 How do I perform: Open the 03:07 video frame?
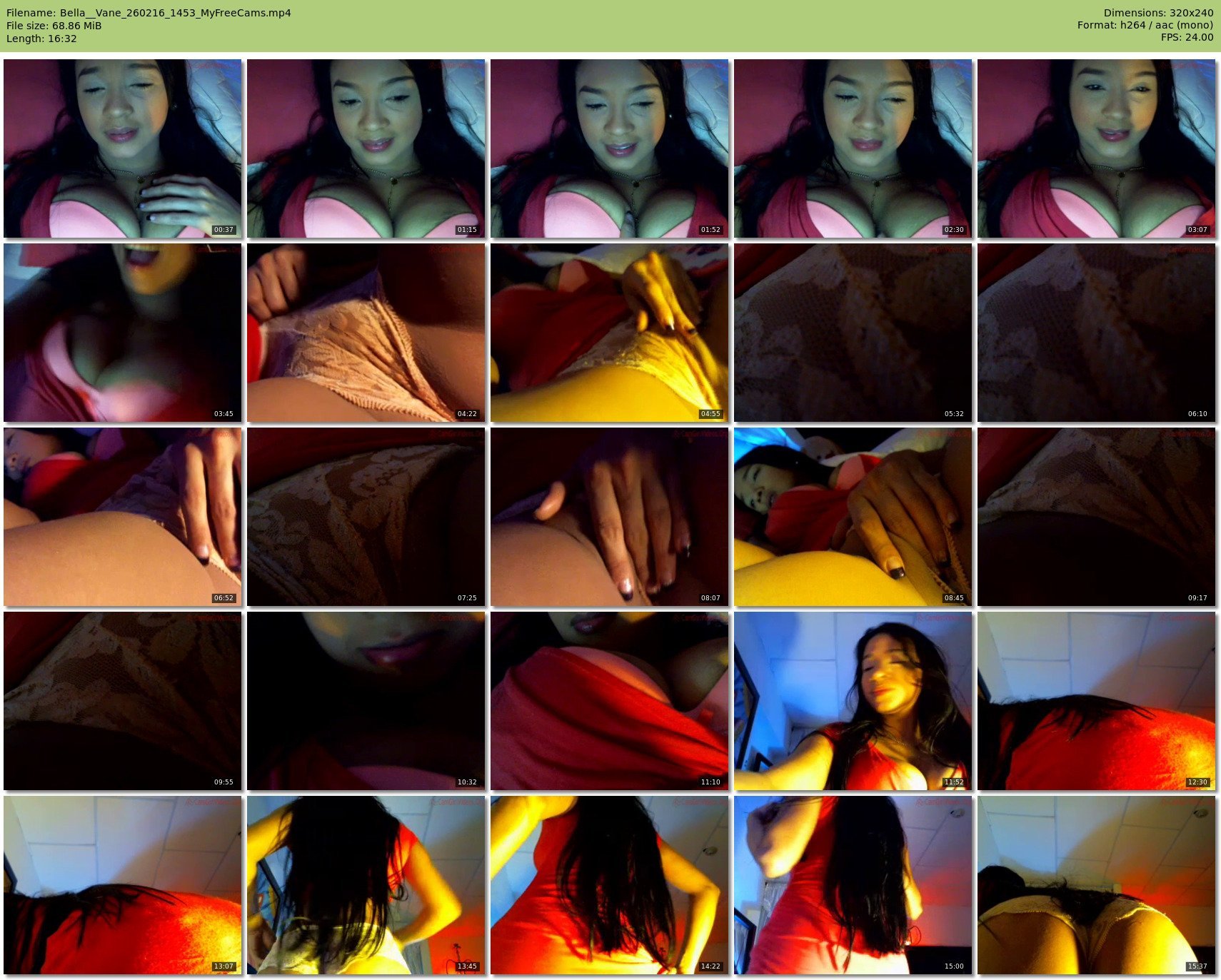(x=1097, y=148)
